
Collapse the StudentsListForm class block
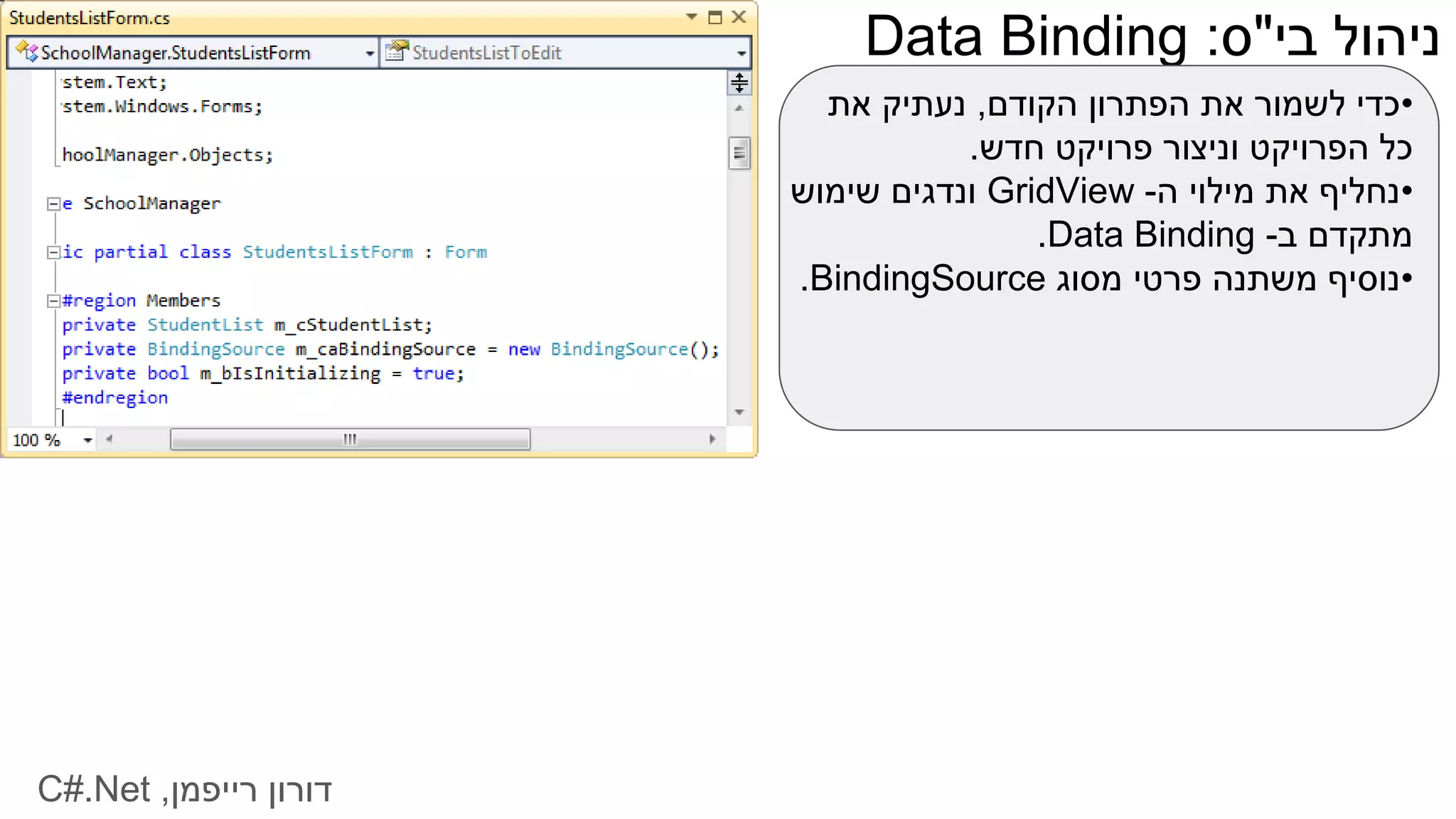click(53, 252)
